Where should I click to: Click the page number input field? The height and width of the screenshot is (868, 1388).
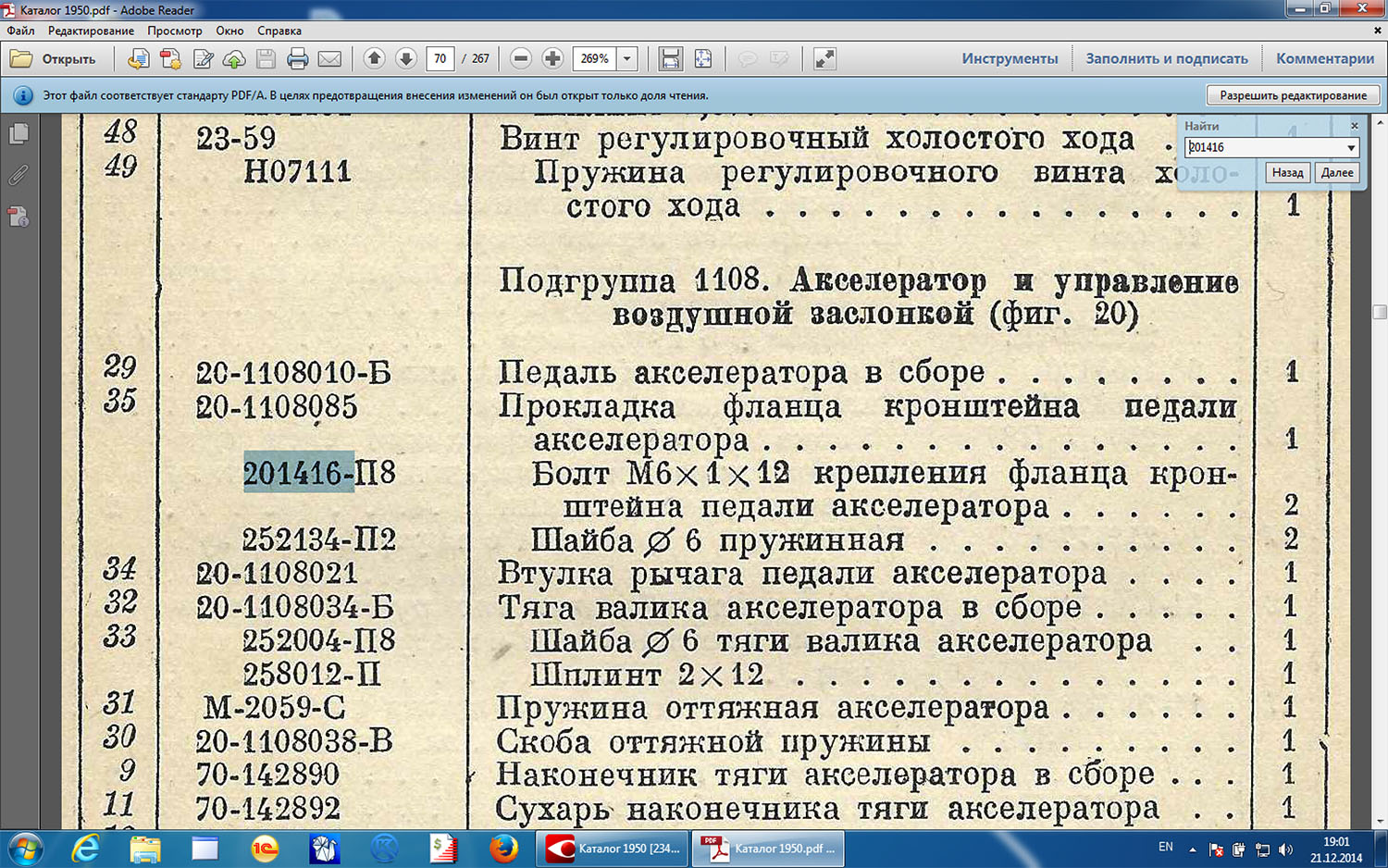pyautogui.click(x=440, y=58)
